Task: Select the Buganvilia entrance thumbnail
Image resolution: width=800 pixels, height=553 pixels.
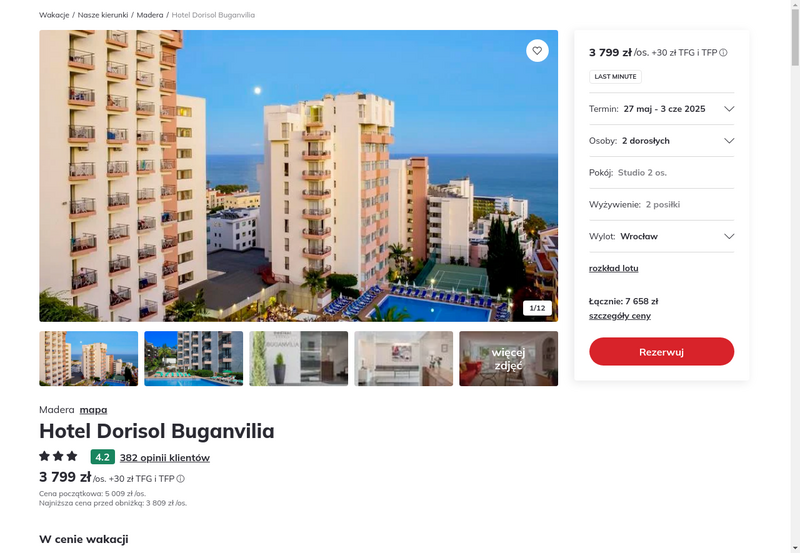Action: coord(298,359)
